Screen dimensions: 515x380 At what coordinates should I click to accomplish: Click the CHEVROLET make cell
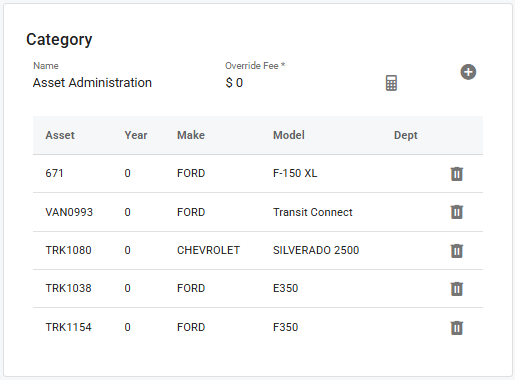tap(208, 250)
